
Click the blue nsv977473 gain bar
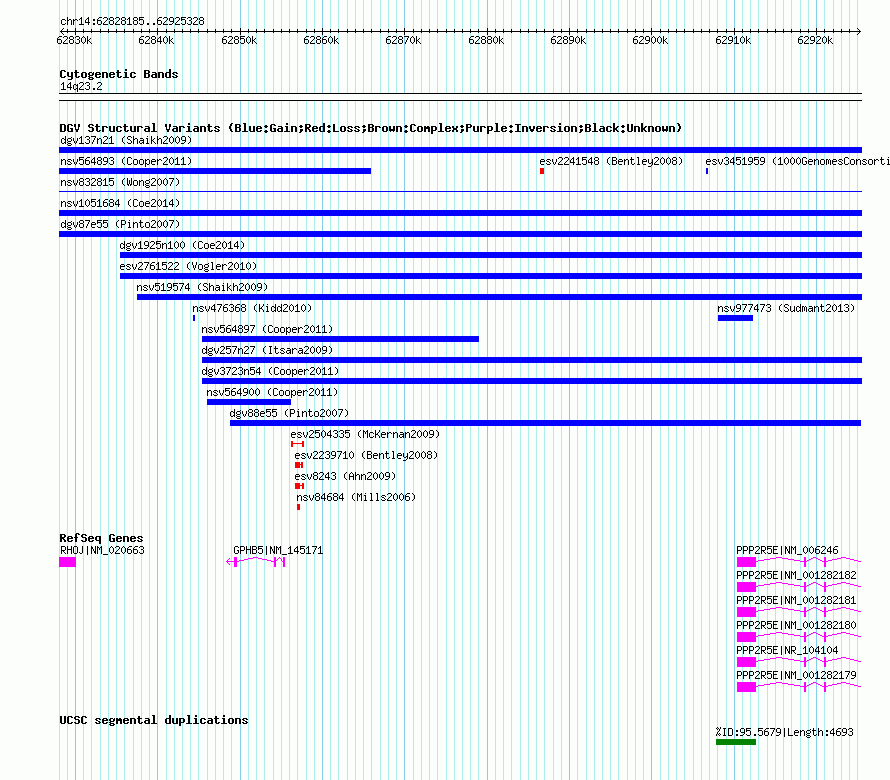(x=735, y=318)
